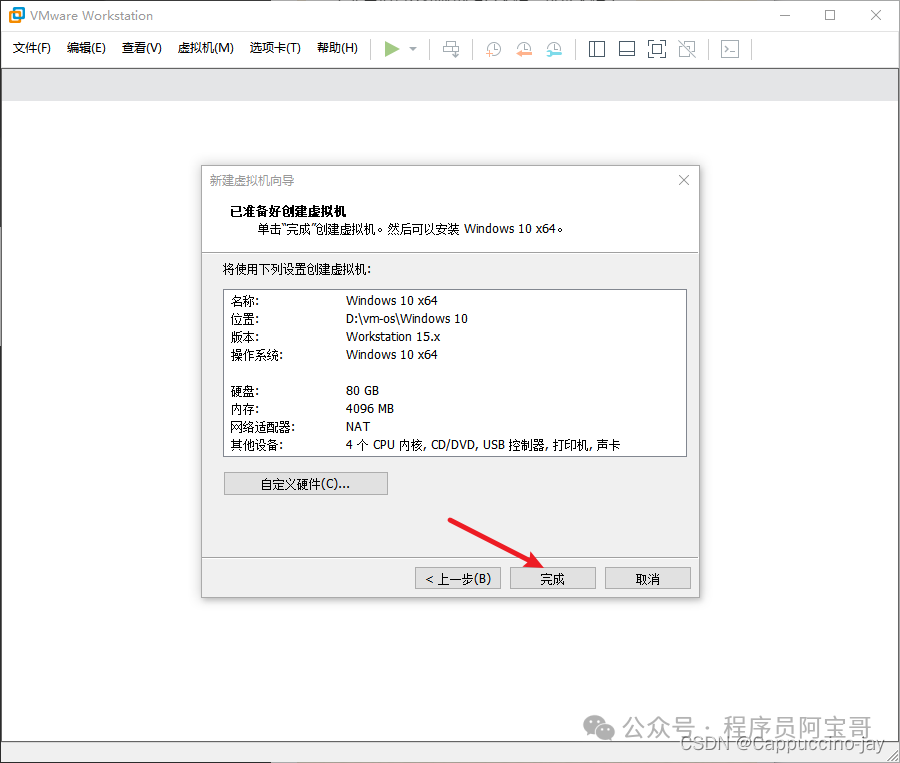Click the 自定义硬件(C)... button
This screenshot has height=763, width=900.
point(306,484)
